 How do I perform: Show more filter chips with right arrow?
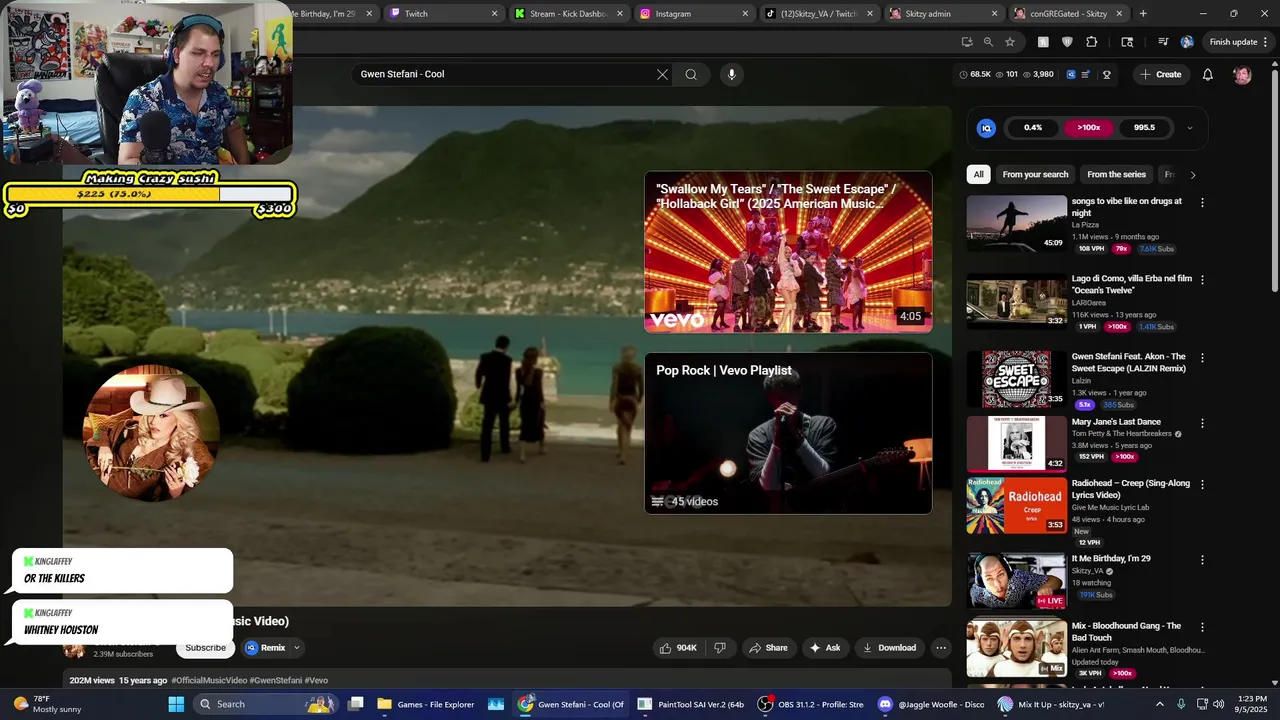click(1192, 175)
